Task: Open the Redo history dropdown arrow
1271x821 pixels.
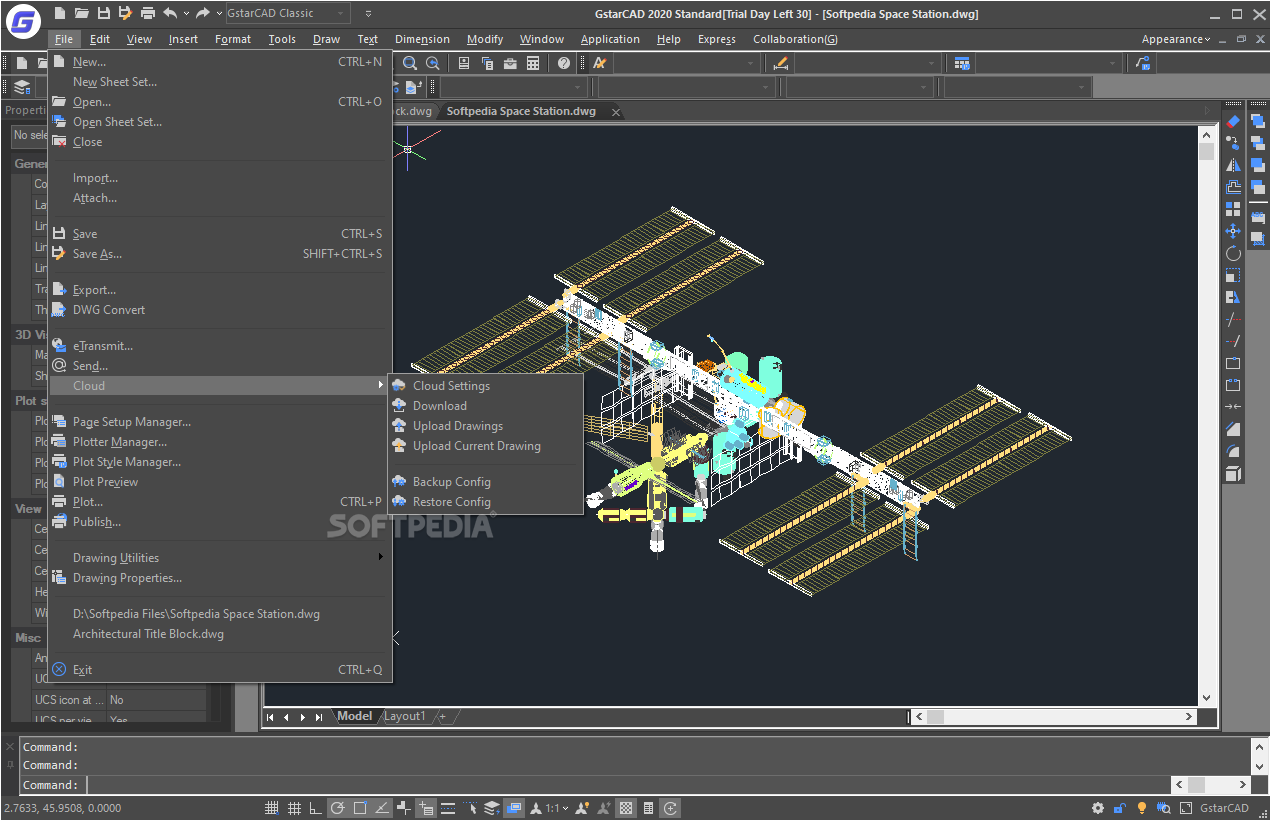Action: (219, 14)
